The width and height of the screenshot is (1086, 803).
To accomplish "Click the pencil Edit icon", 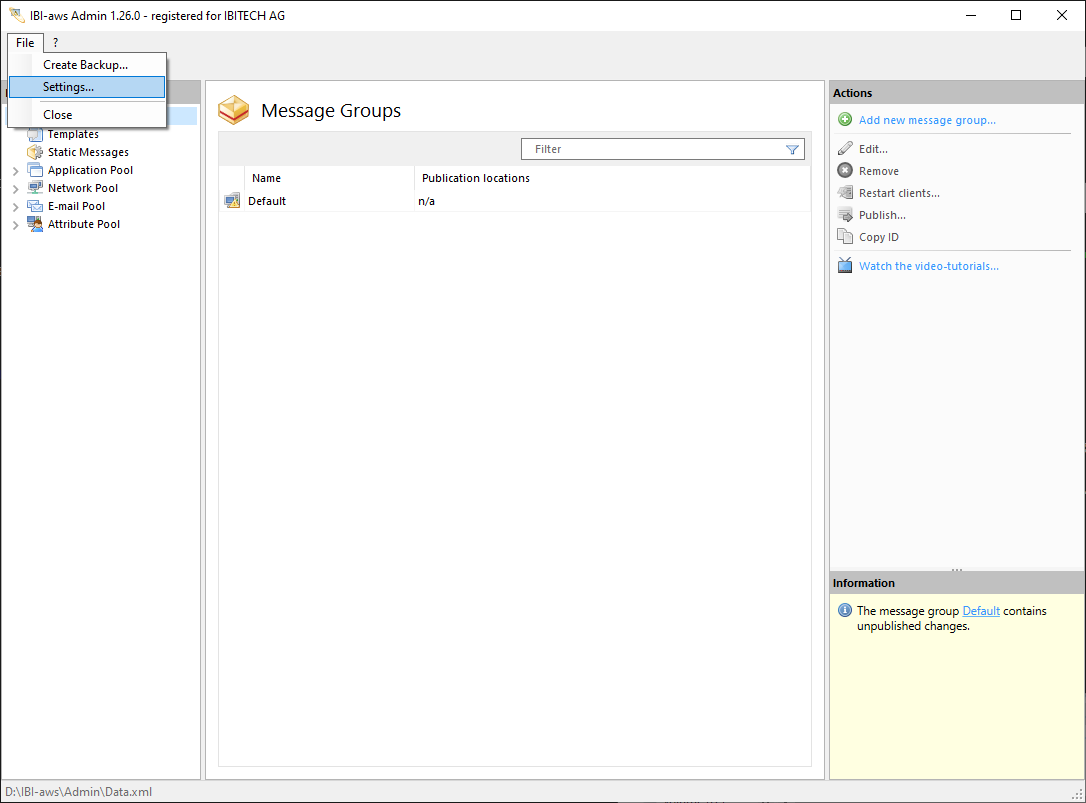I will 845,149.
